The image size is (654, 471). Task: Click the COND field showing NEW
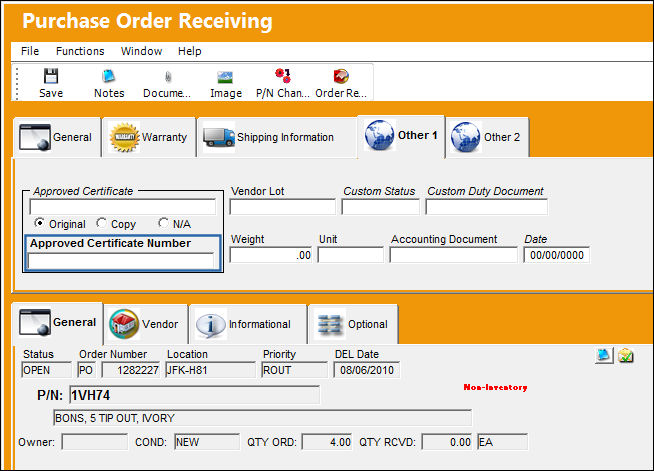click(x=207, y=442)
